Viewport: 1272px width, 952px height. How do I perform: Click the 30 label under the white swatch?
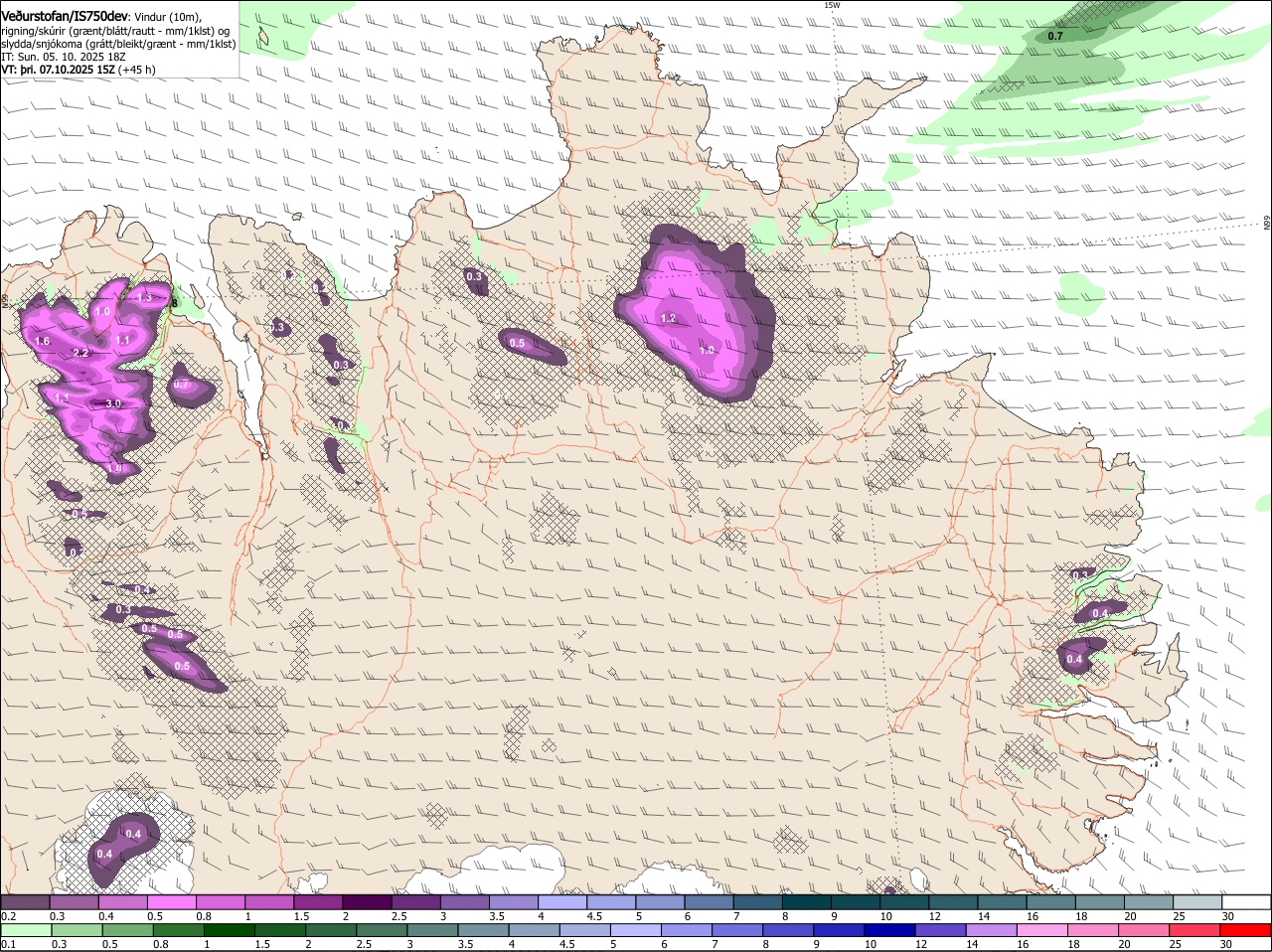[x=1228, y=916]
